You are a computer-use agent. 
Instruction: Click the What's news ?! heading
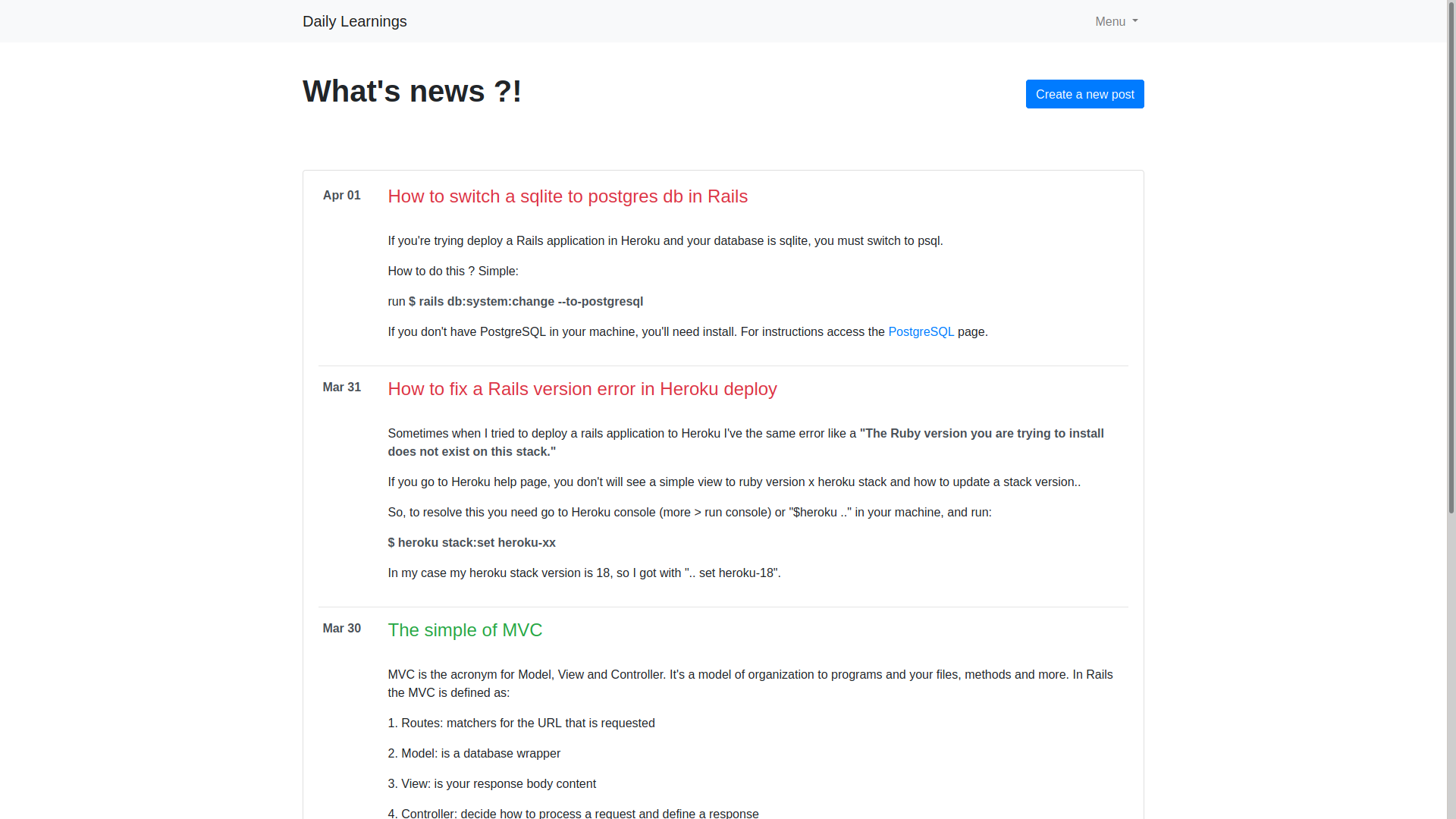coord(412,92)
